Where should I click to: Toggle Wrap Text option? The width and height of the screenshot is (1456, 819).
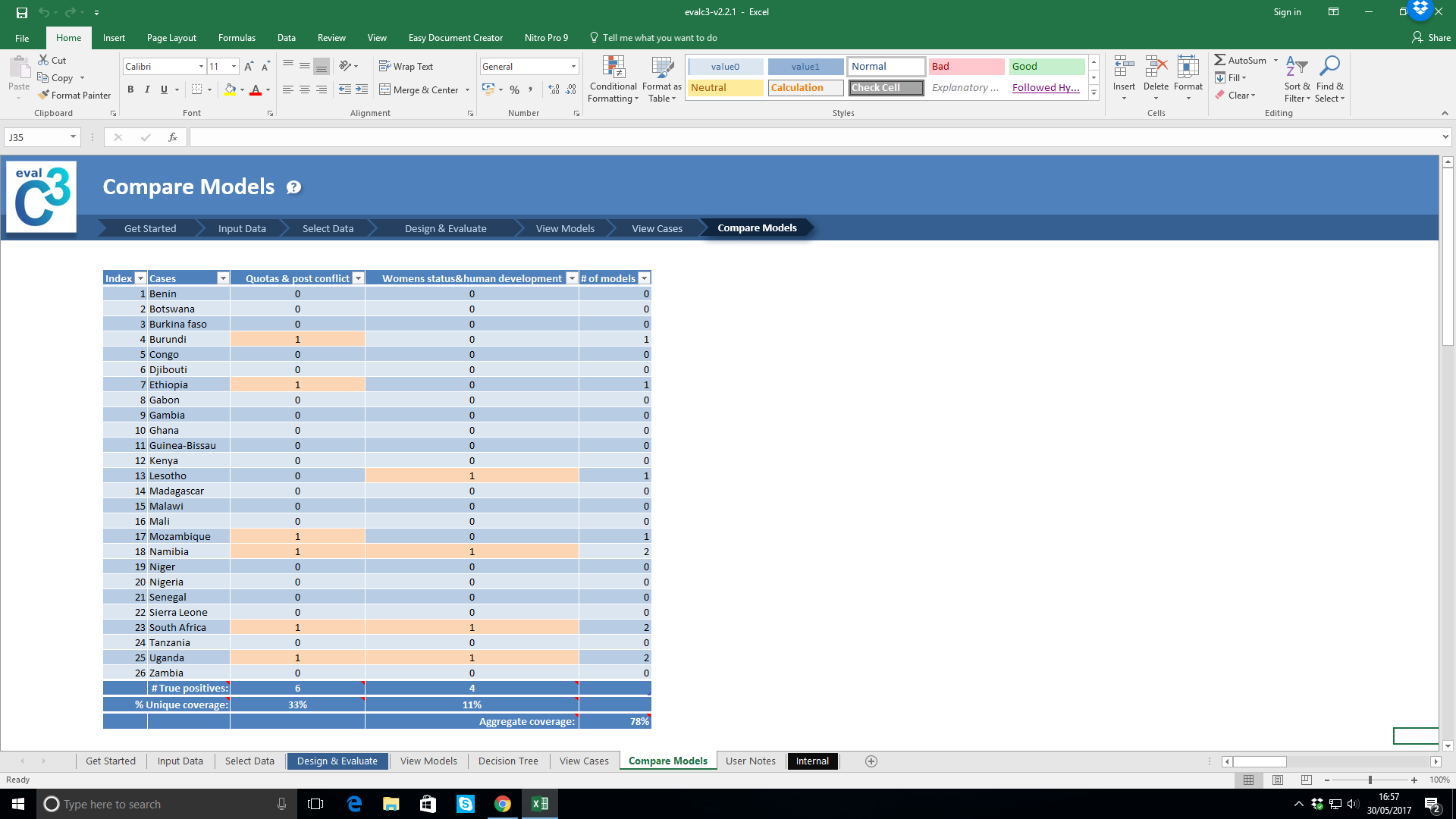click(406, 67)
